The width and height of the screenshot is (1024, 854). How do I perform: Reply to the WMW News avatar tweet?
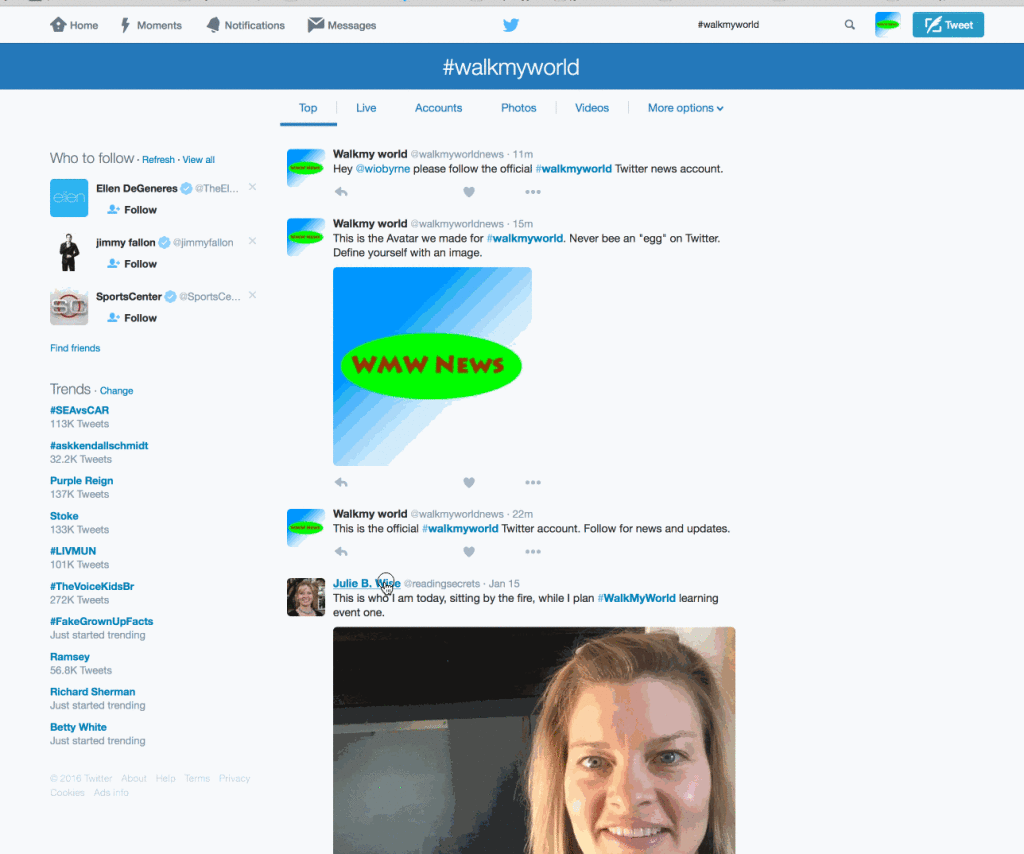click(x=341, y=482)
